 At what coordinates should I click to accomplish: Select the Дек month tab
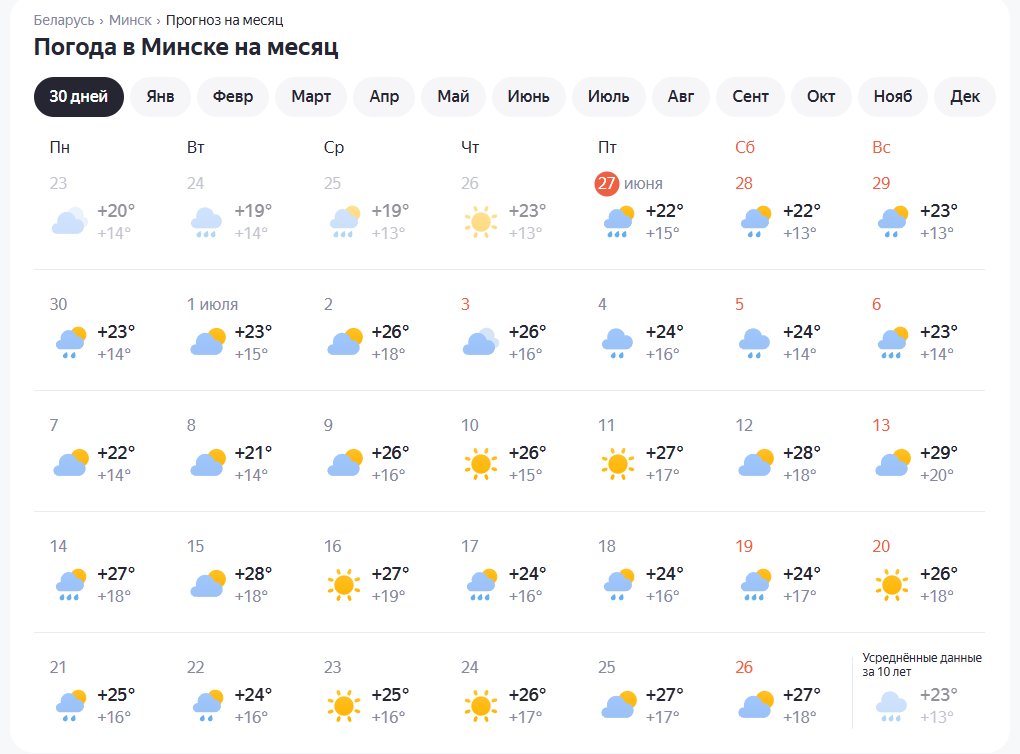965,97
